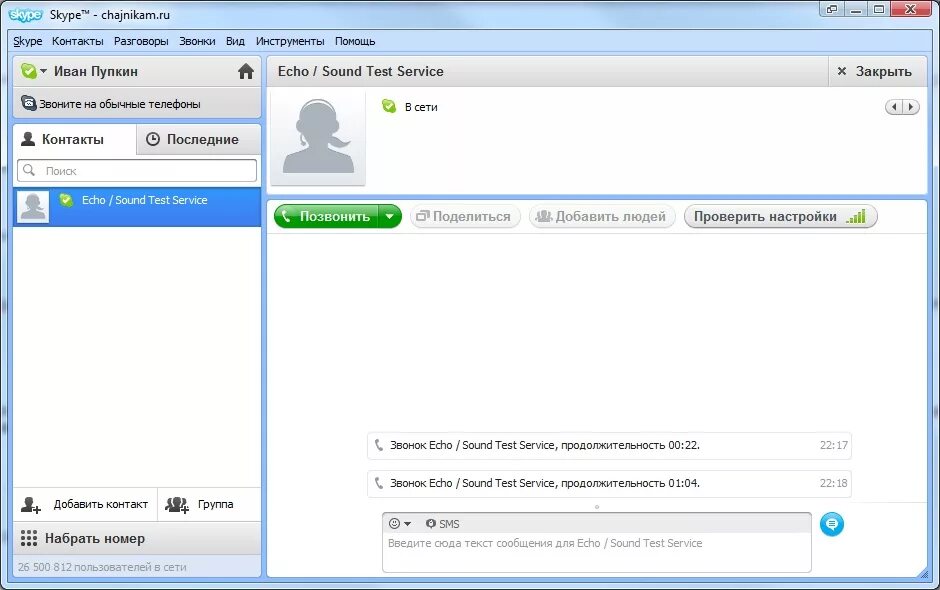Click the 22:17 timestamp

click(x=833, y=445)
